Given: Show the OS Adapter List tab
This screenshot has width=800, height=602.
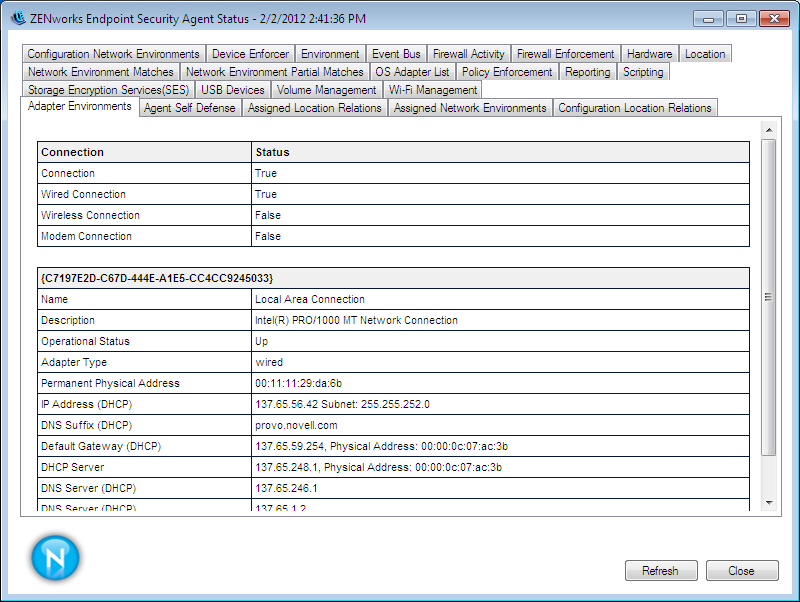Looking at the screenshot, I should 412,72.
